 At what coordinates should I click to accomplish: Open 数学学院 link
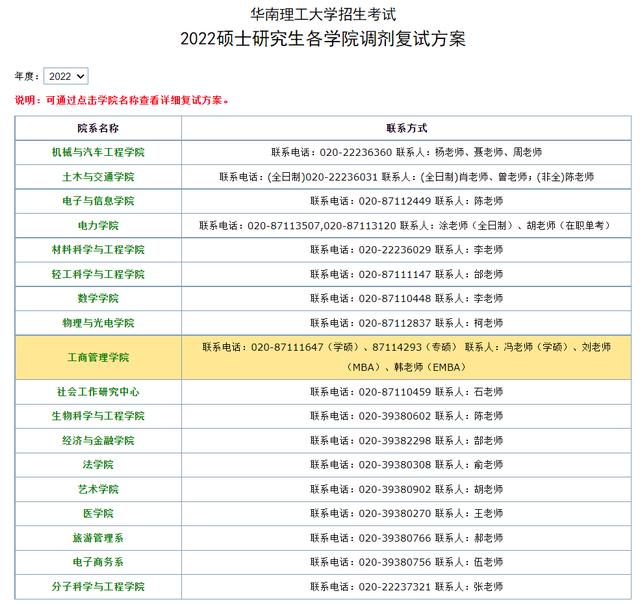pyautogui.click(x=98, y=298)
